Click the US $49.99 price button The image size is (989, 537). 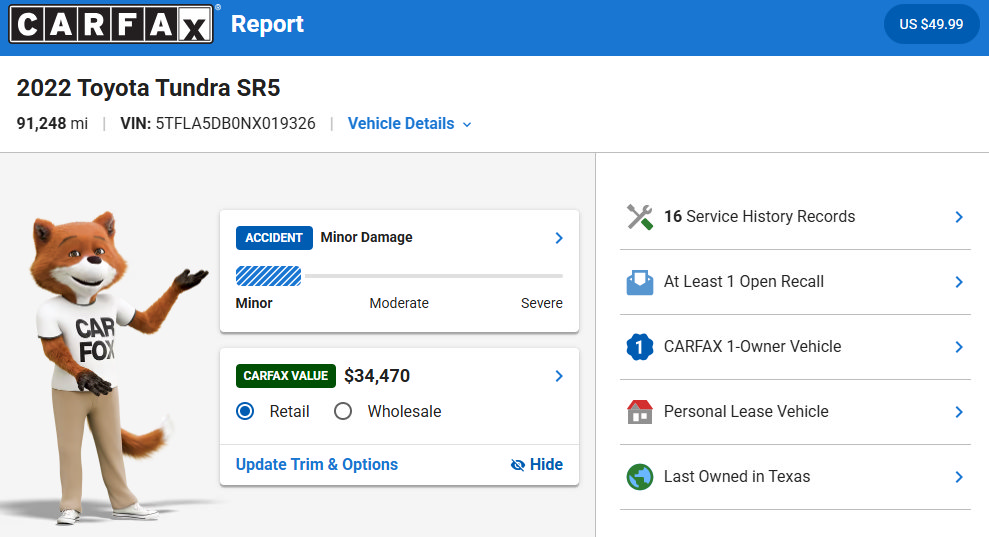(931, 24)
